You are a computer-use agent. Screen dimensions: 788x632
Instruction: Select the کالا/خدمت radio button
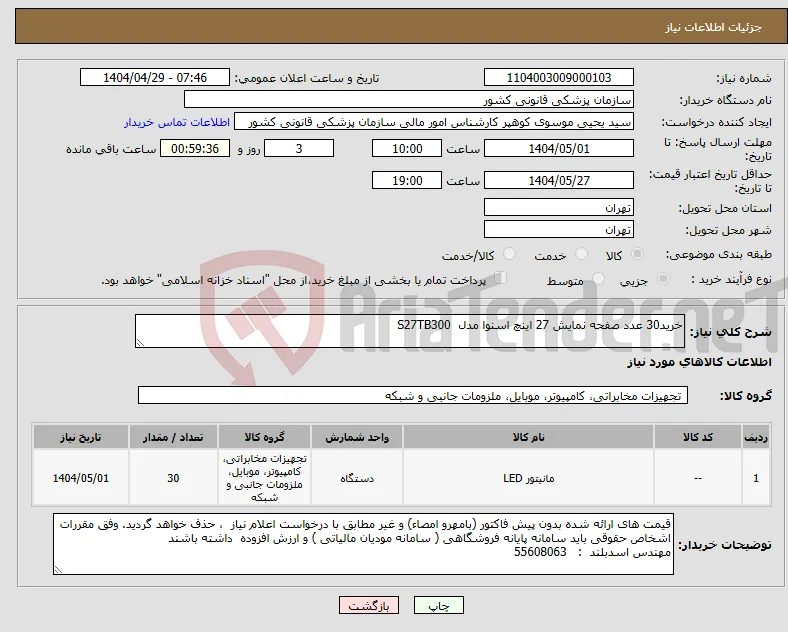(x=510, y=254)
